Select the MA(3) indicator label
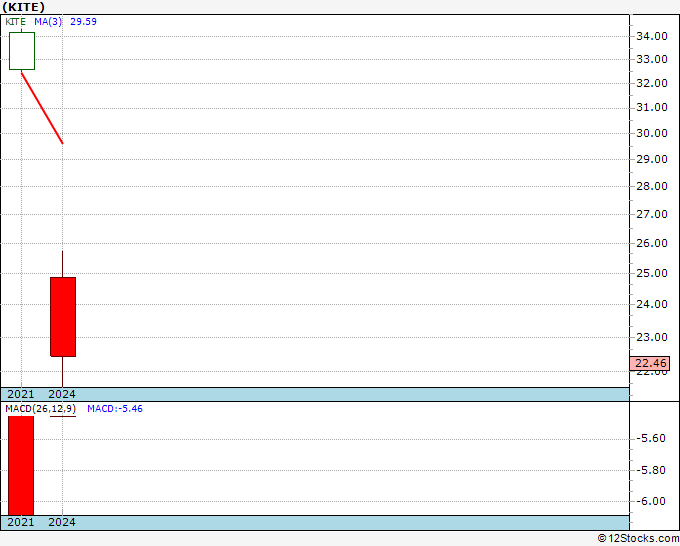 pos(48,22)
